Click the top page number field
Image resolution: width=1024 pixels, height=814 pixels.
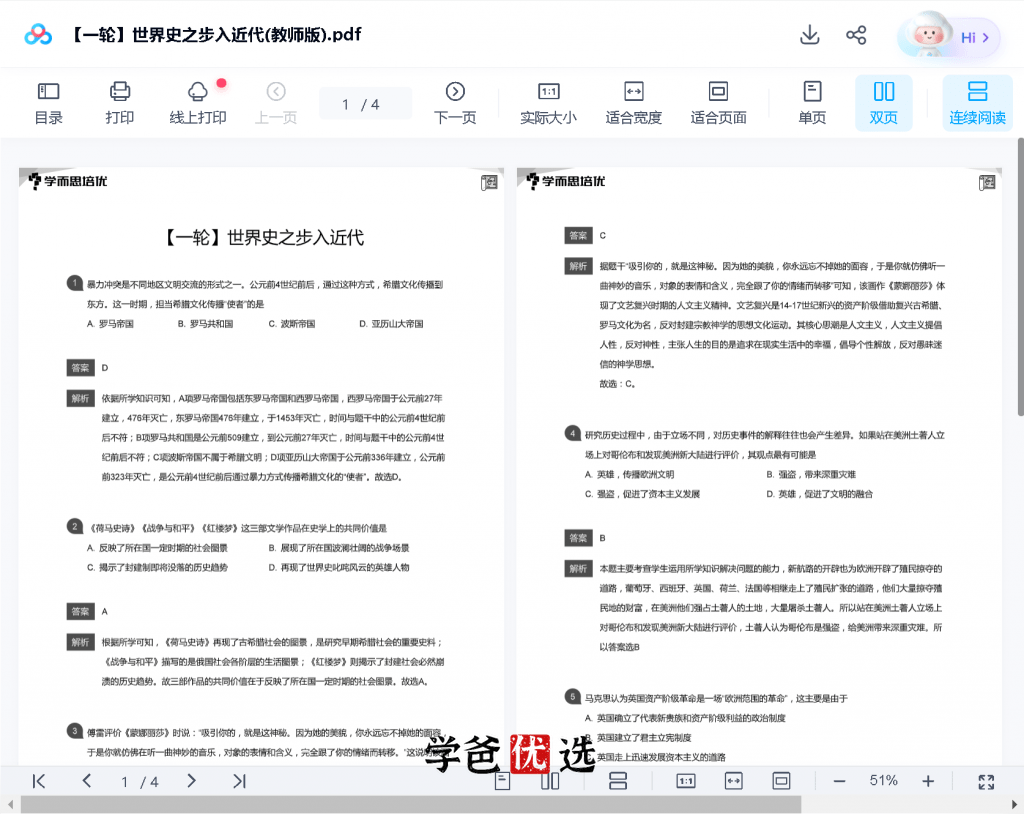[x=365, y=104]
